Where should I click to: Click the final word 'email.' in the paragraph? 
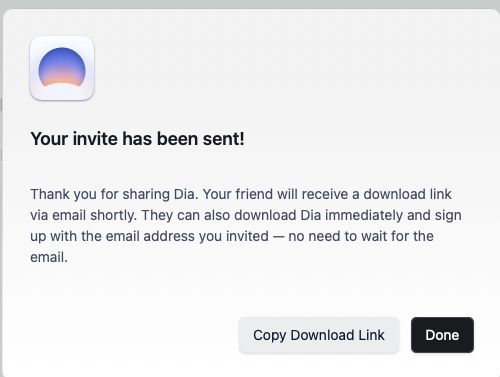tap(49, 257)
